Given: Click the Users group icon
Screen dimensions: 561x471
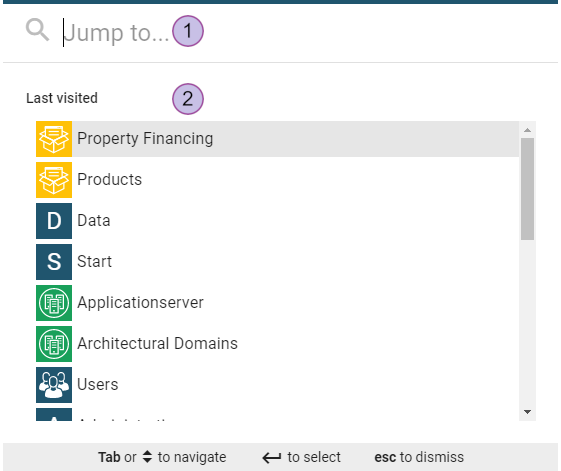Looking at the screenshot, I should coord(54,385).
